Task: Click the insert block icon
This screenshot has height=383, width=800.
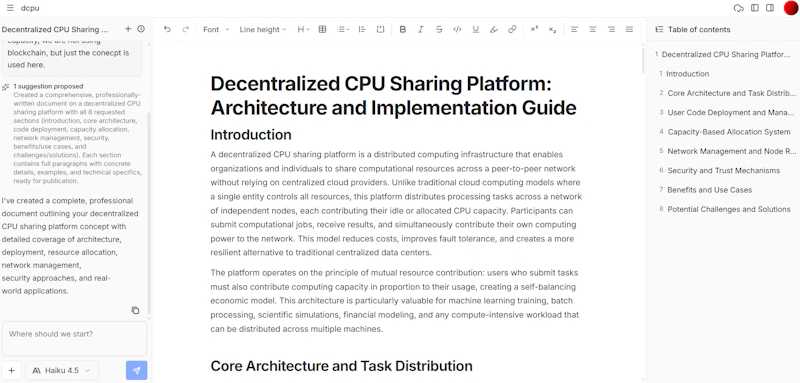Action: click(380, 30)
